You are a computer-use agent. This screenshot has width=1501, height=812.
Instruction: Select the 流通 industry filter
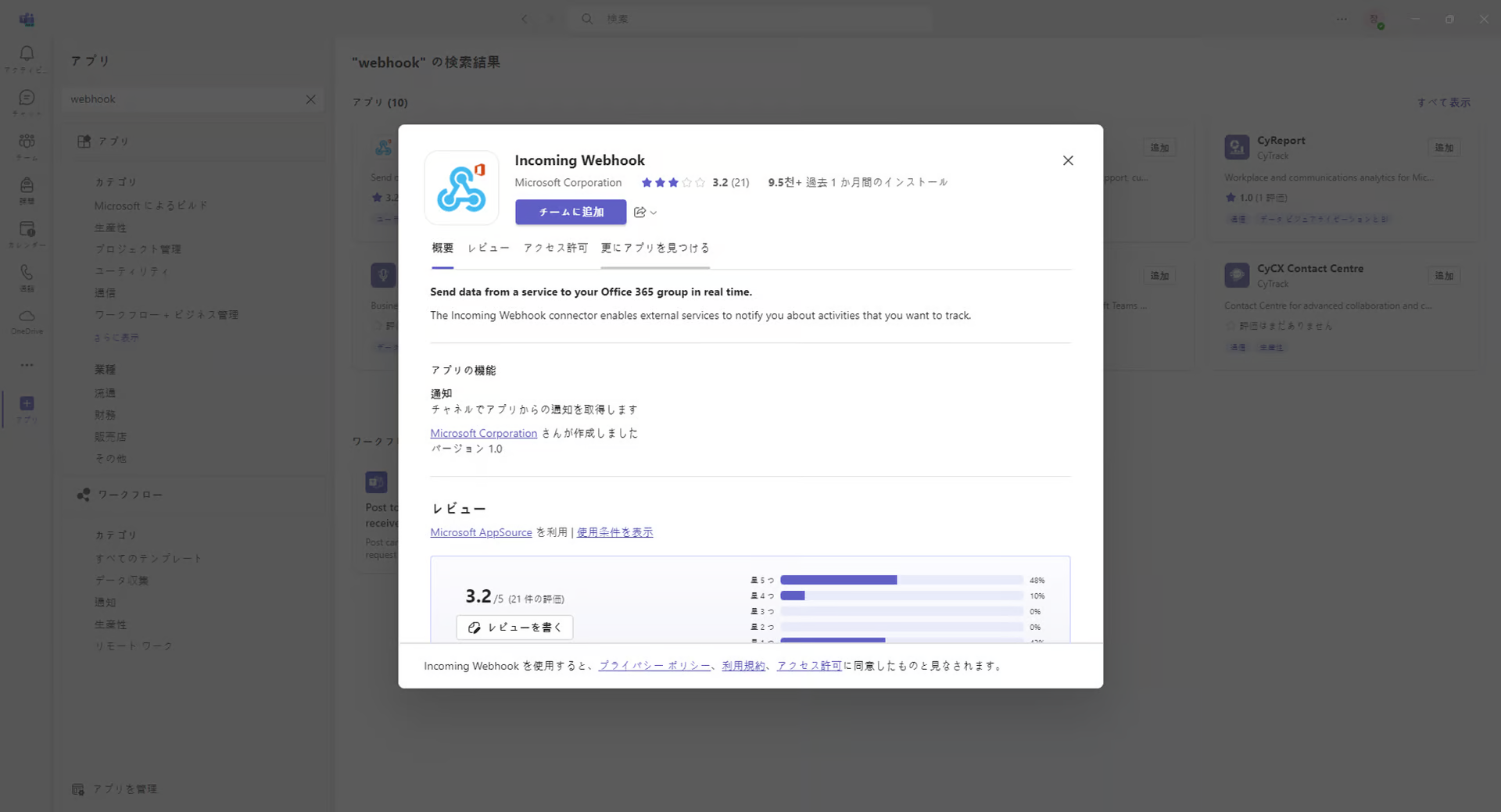tap(105, 393)
